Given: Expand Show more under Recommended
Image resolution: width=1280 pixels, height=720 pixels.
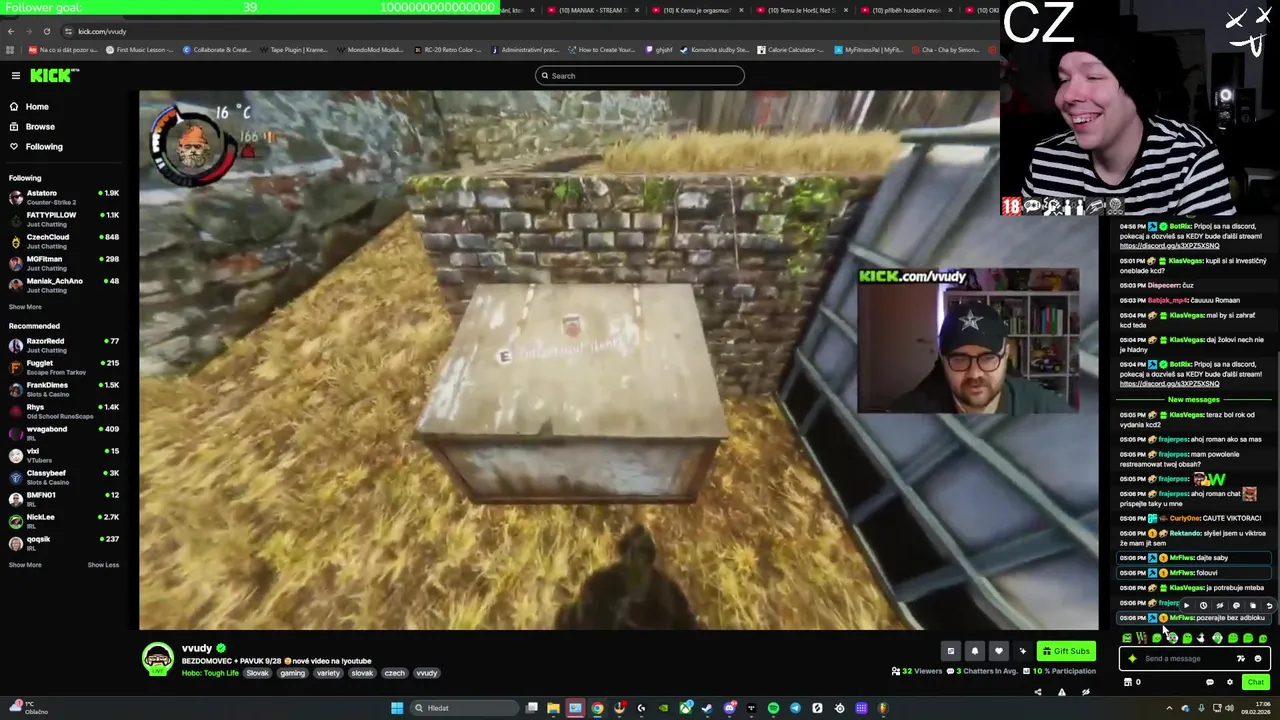Looking at the screenshot, I should (x=25, y=565).
